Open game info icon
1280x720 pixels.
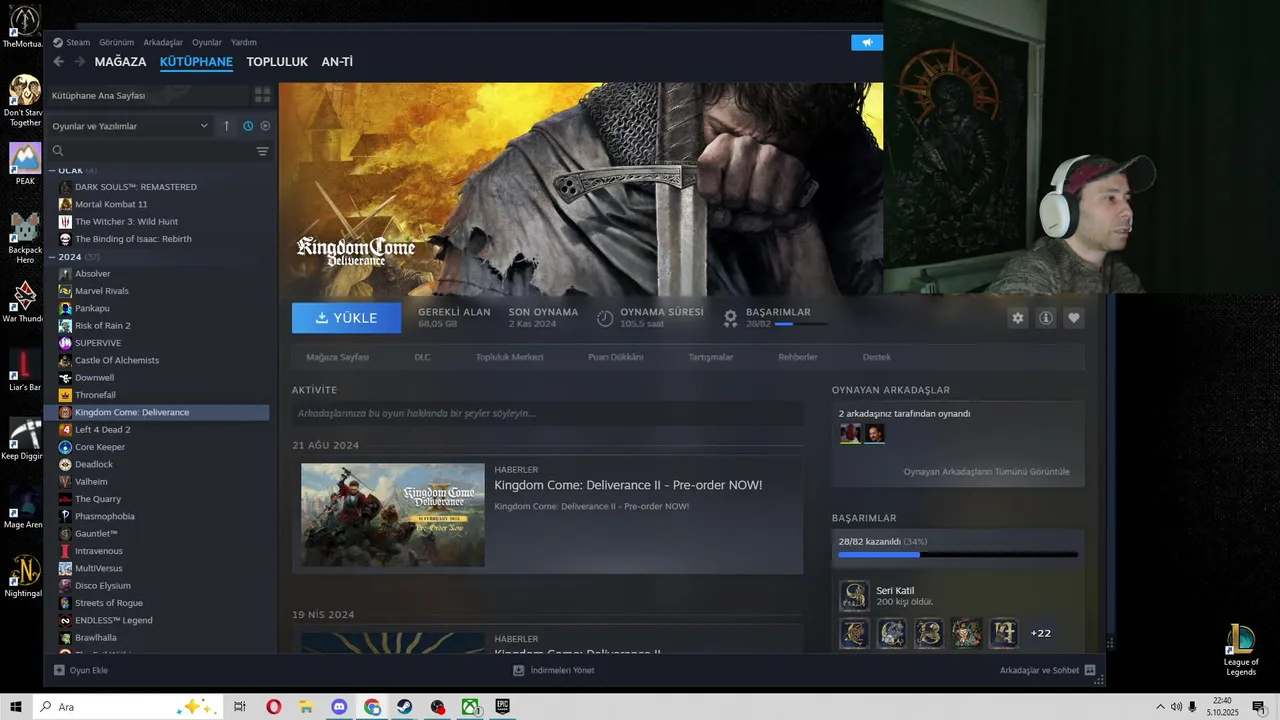[1046, 318]
